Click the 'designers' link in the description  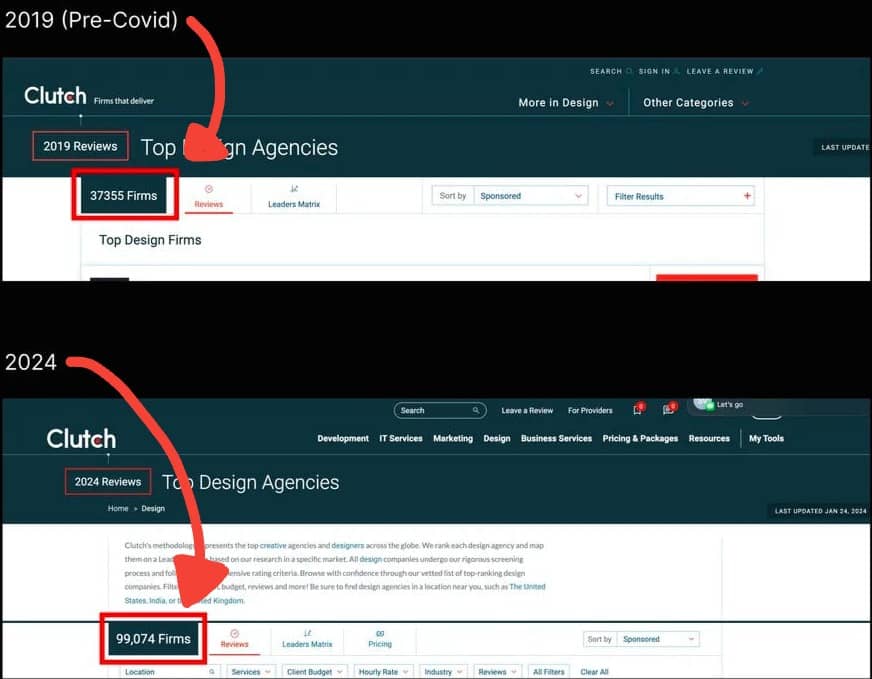pyautogui.click(x=348, y=546)
